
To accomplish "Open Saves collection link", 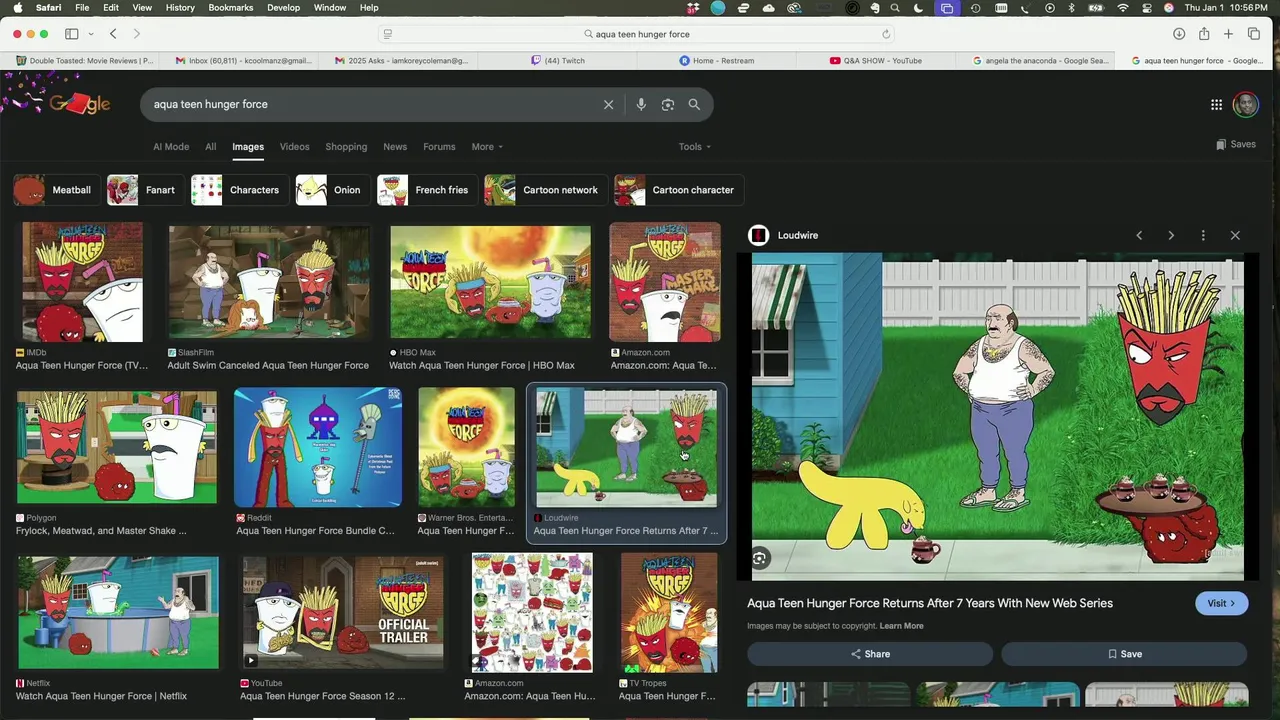I will 1236,144.
